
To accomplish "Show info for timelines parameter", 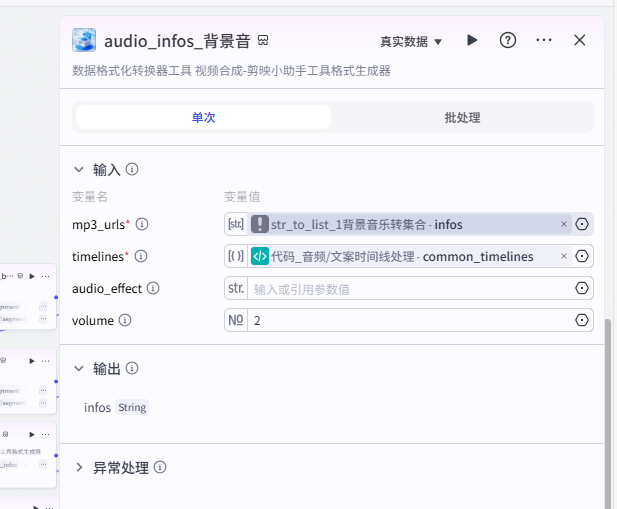I will pos(141,256).
